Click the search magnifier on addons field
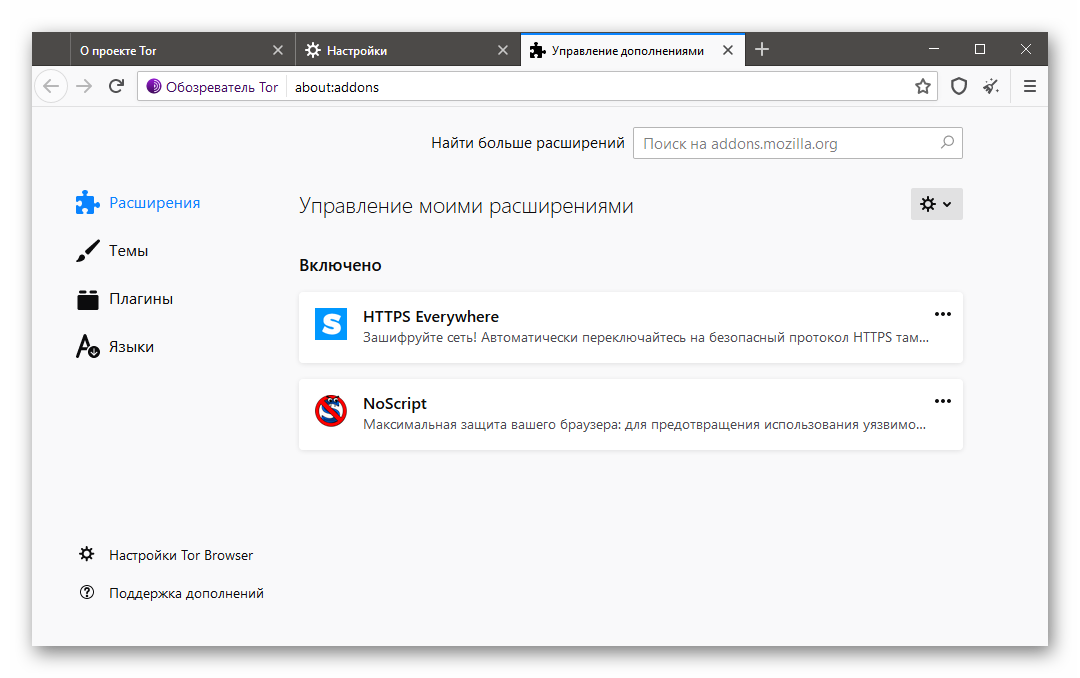This screenshot has width=1080, height=678. [x=947, y=143]
